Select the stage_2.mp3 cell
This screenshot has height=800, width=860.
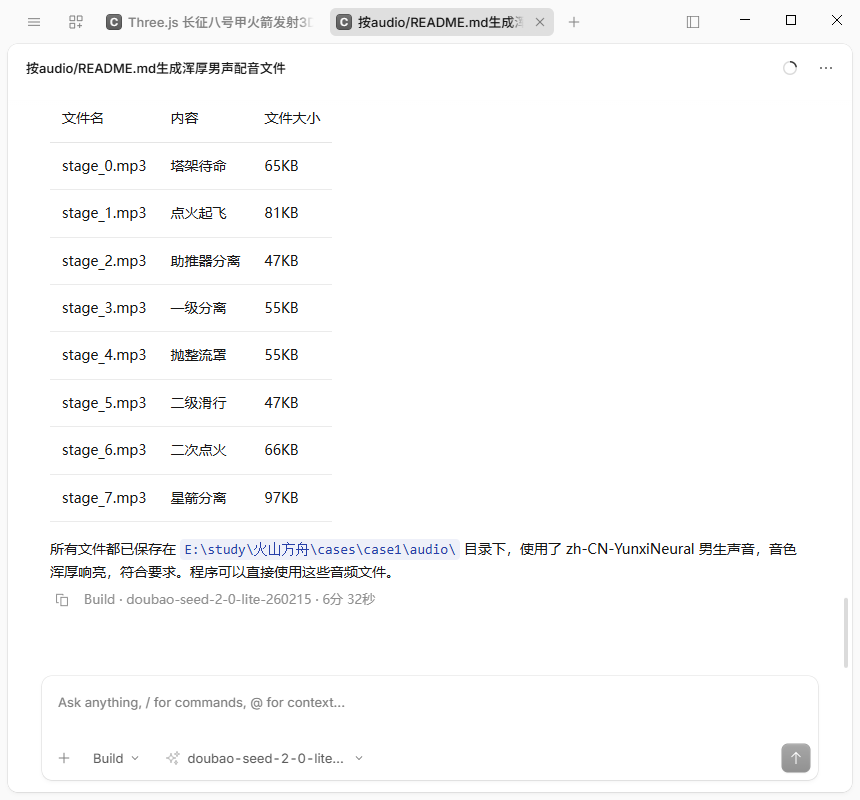point(104,261)
